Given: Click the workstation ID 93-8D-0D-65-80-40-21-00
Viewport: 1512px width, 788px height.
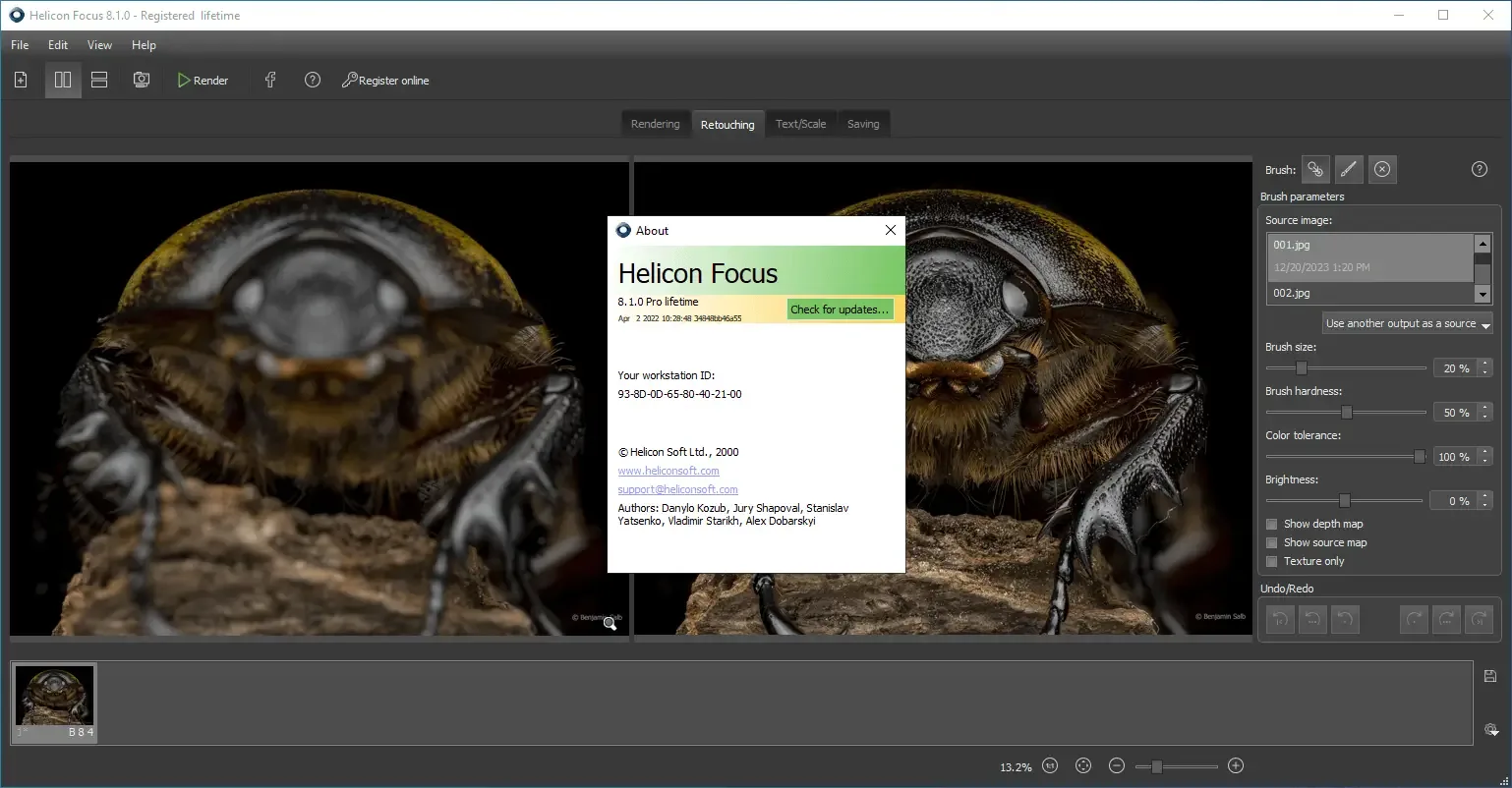Looking at the screenshot, I should 679,394.
